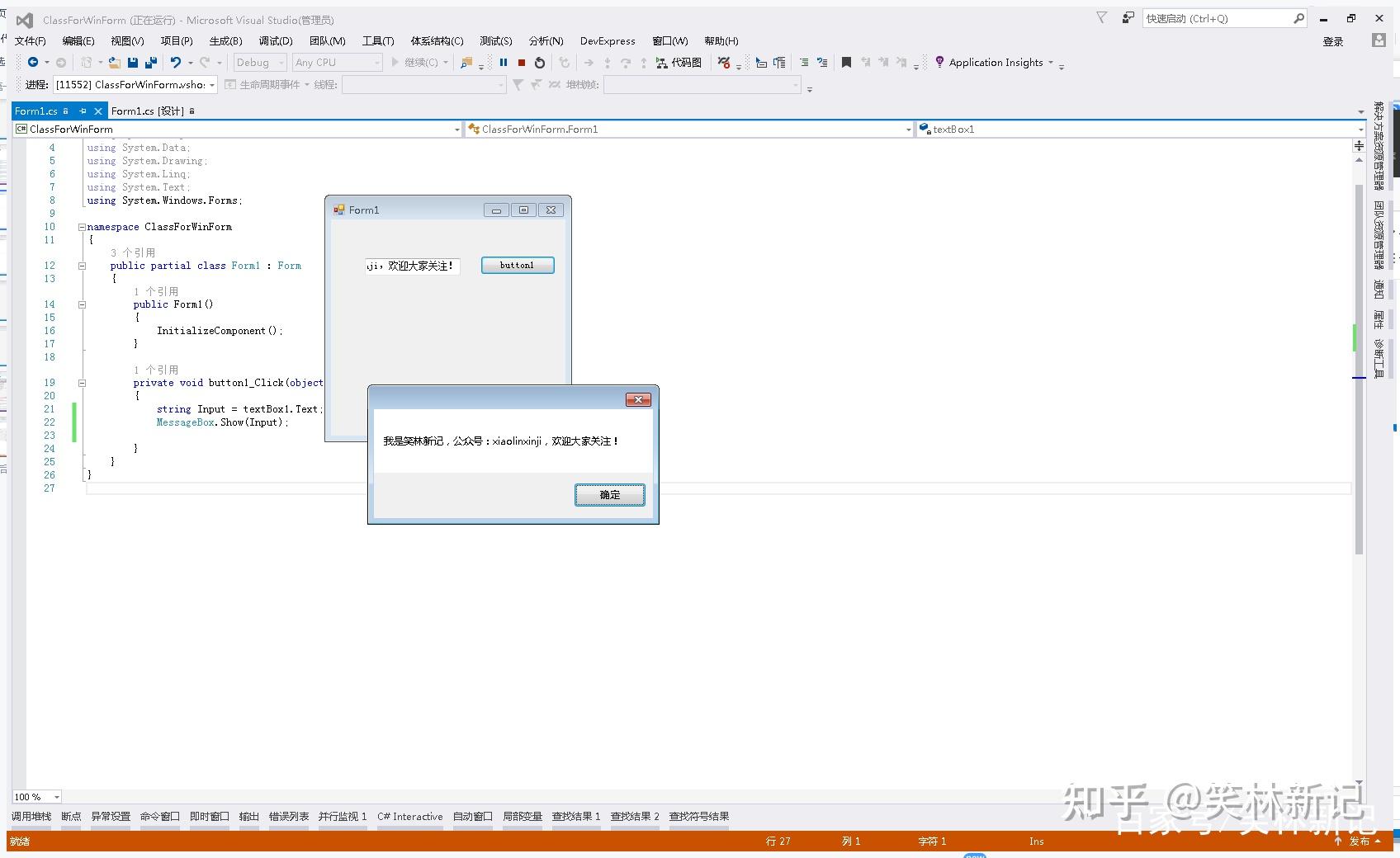
Task: Open the 生成(B) build menu
Action: [226, 40]
